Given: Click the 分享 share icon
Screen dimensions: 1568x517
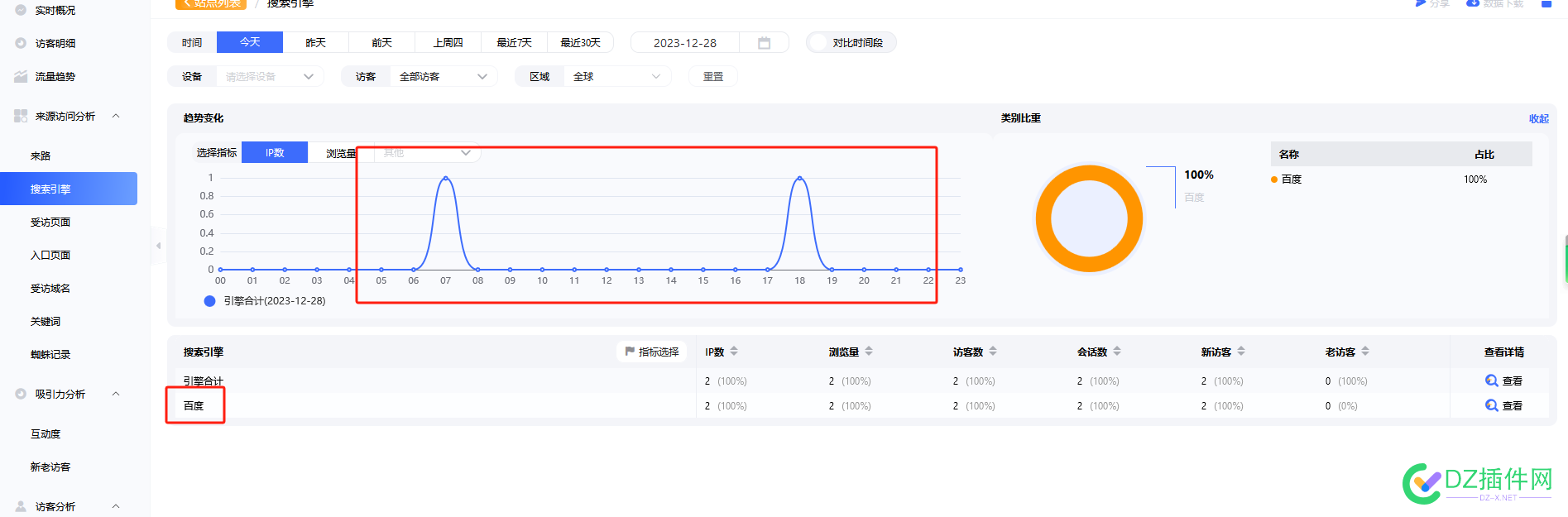Looking at the screenshot, I should tap(1421, 3).
